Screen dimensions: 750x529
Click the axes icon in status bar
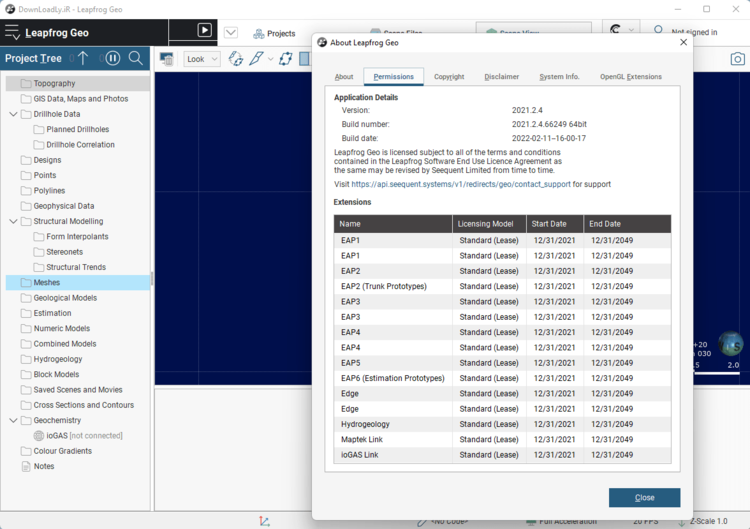[264, 521]
